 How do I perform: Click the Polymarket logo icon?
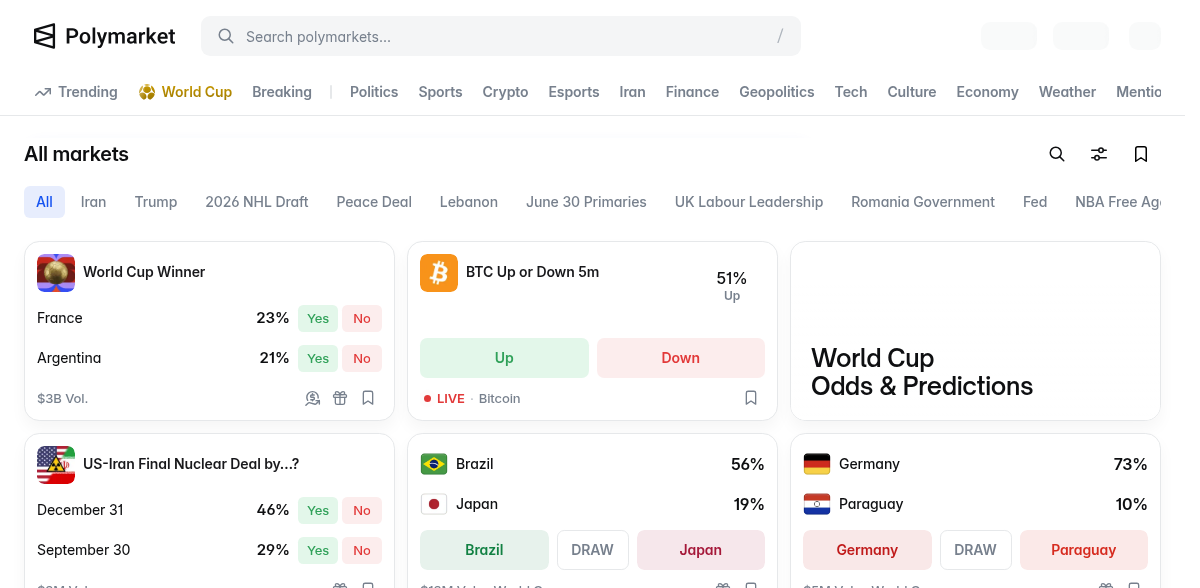click(x=44, y=36)
